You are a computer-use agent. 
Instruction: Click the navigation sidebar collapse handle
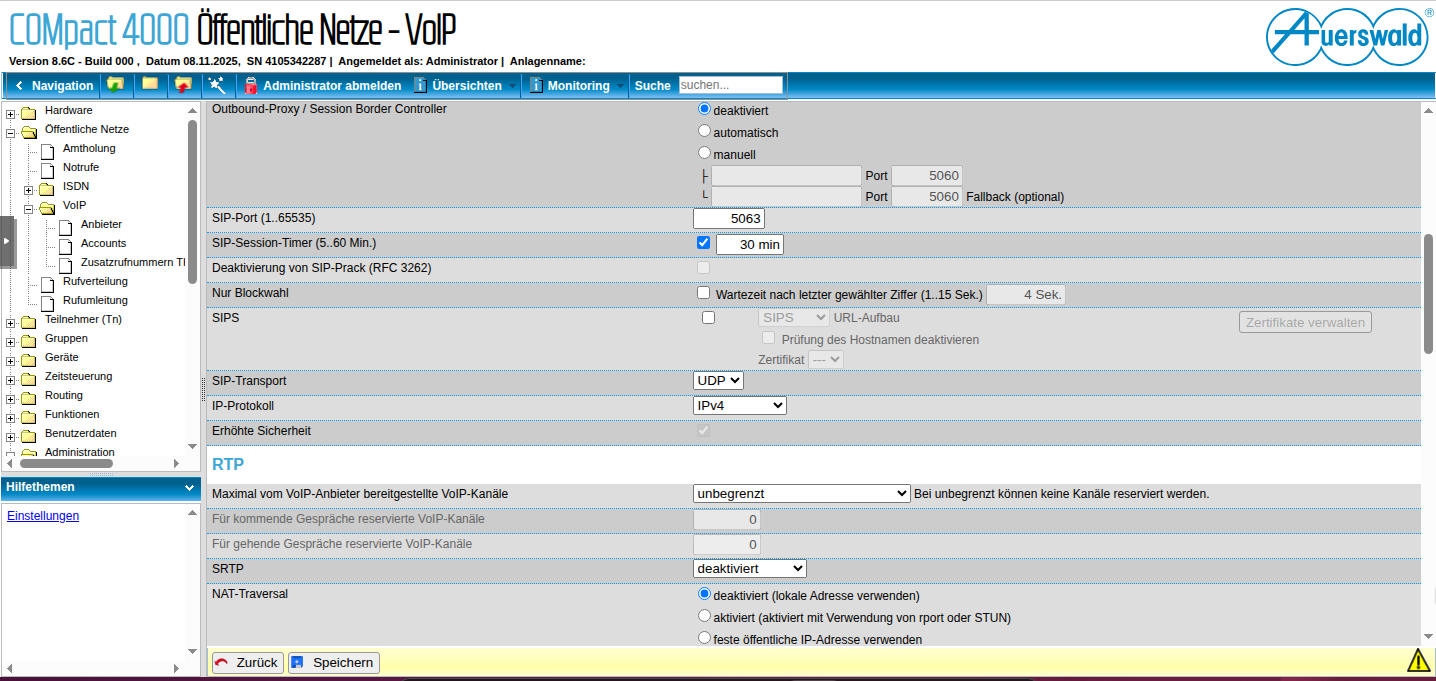[x=8, y=242]
